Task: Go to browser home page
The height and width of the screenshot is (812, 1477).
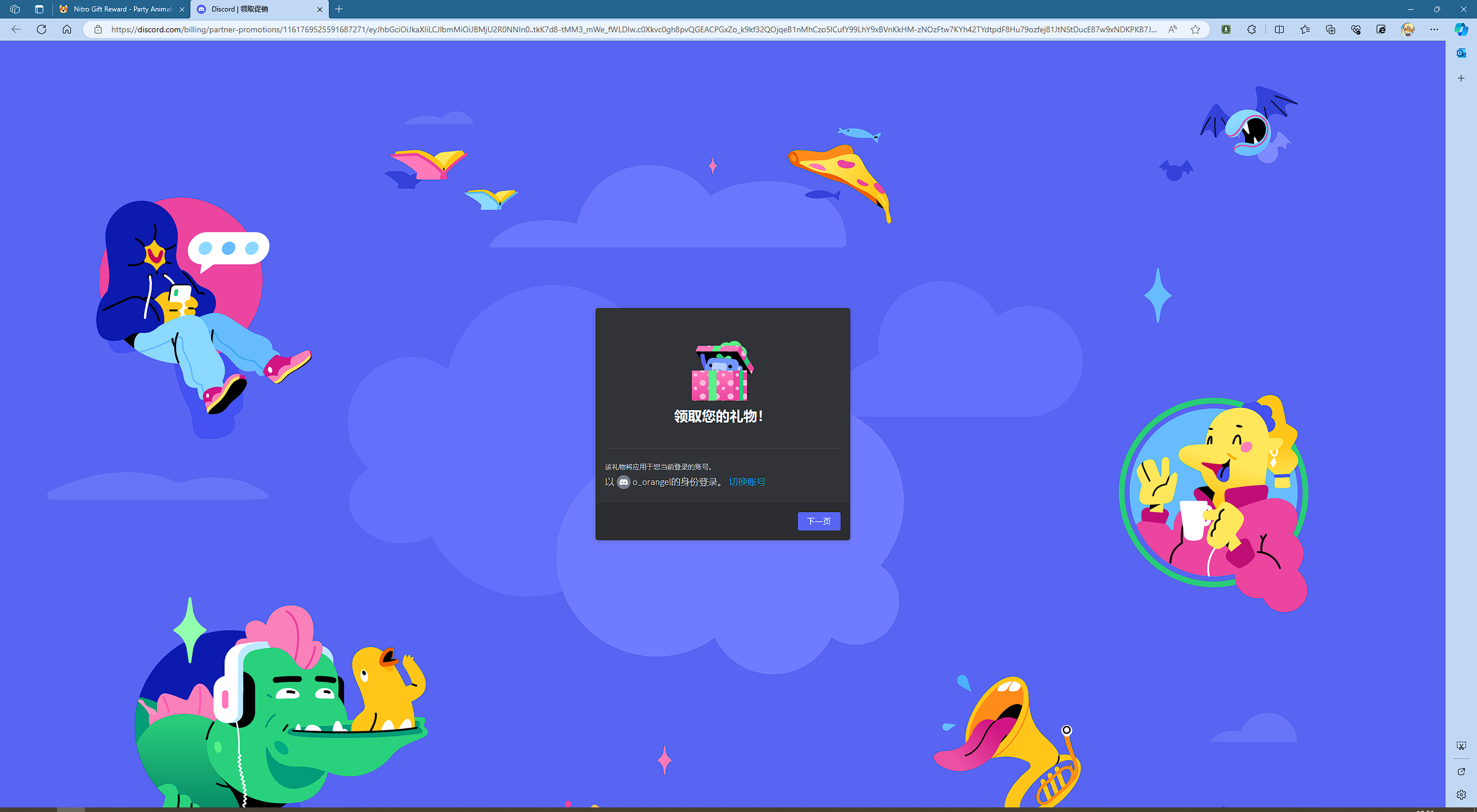Action: [x=67, y=29]
